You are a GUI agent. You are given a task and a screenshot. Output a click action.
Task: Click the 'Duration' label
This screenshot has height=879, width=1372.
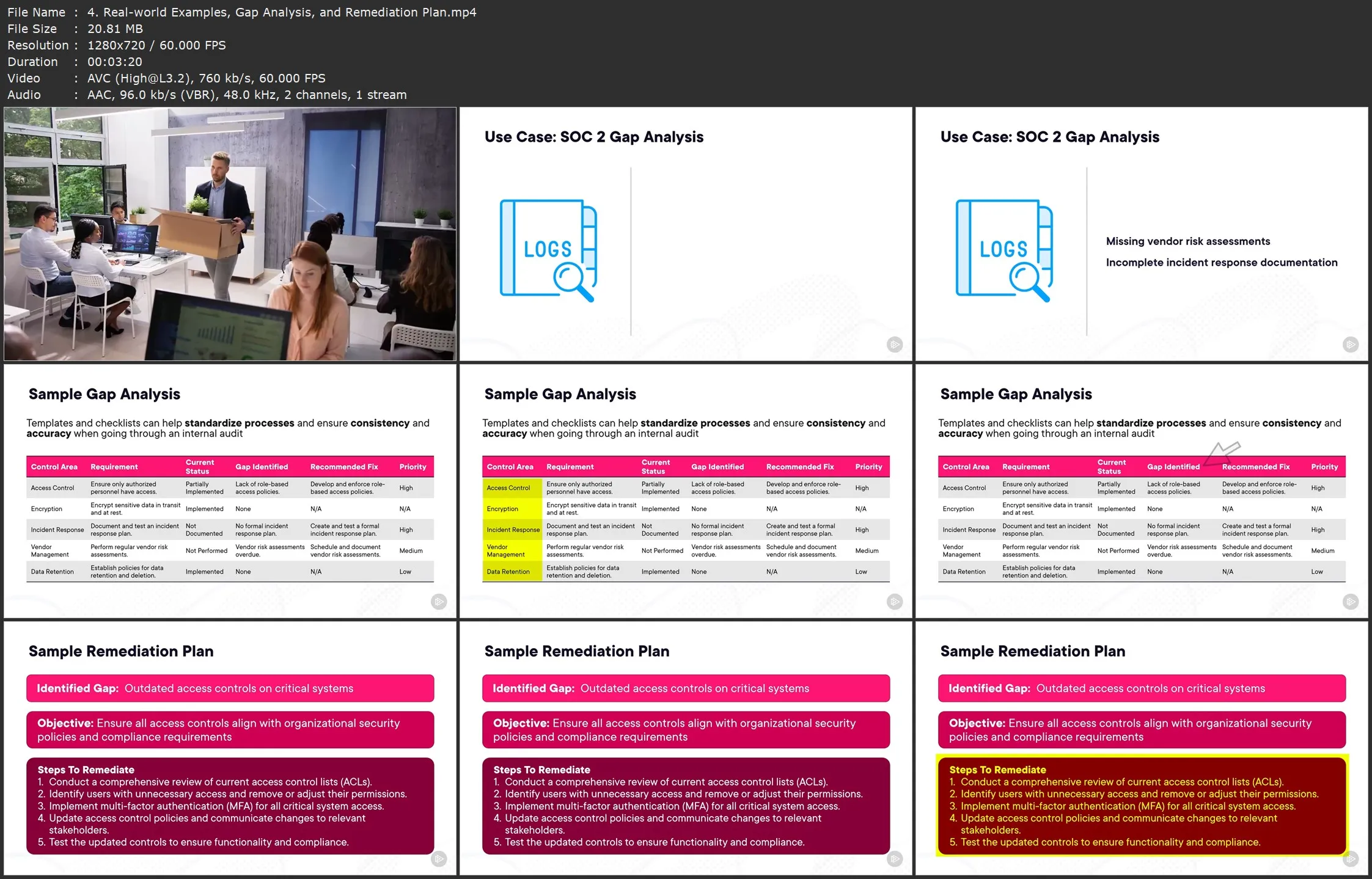coord(32,62)
